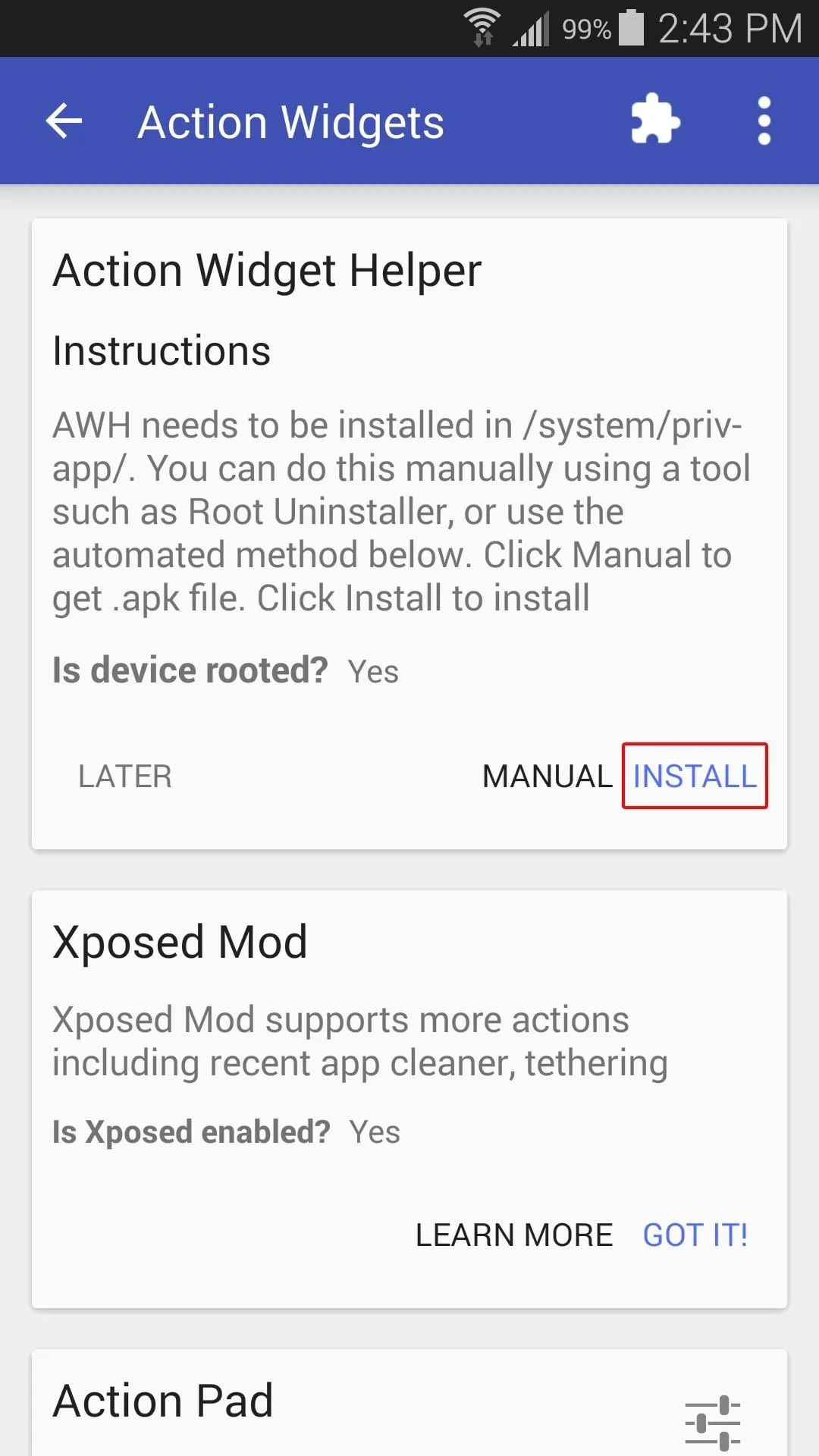Tap the Action Pad sliders icon
This screenshot has width=819, height=1456.
(x=712, y=1422)
